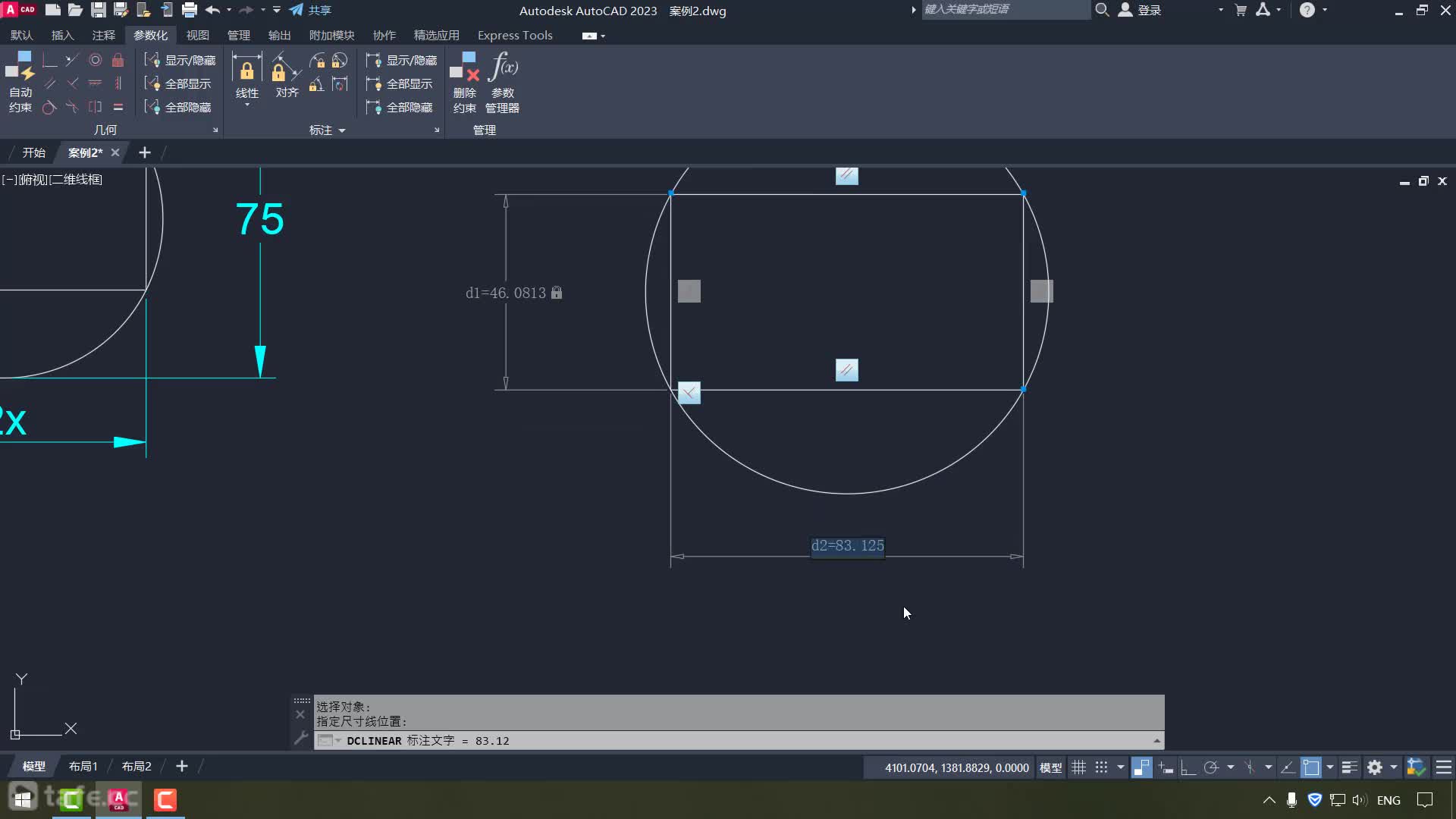Click the Undo arrow icon
The width and height of the screenshot is (1456, 819).
(212, 10)
